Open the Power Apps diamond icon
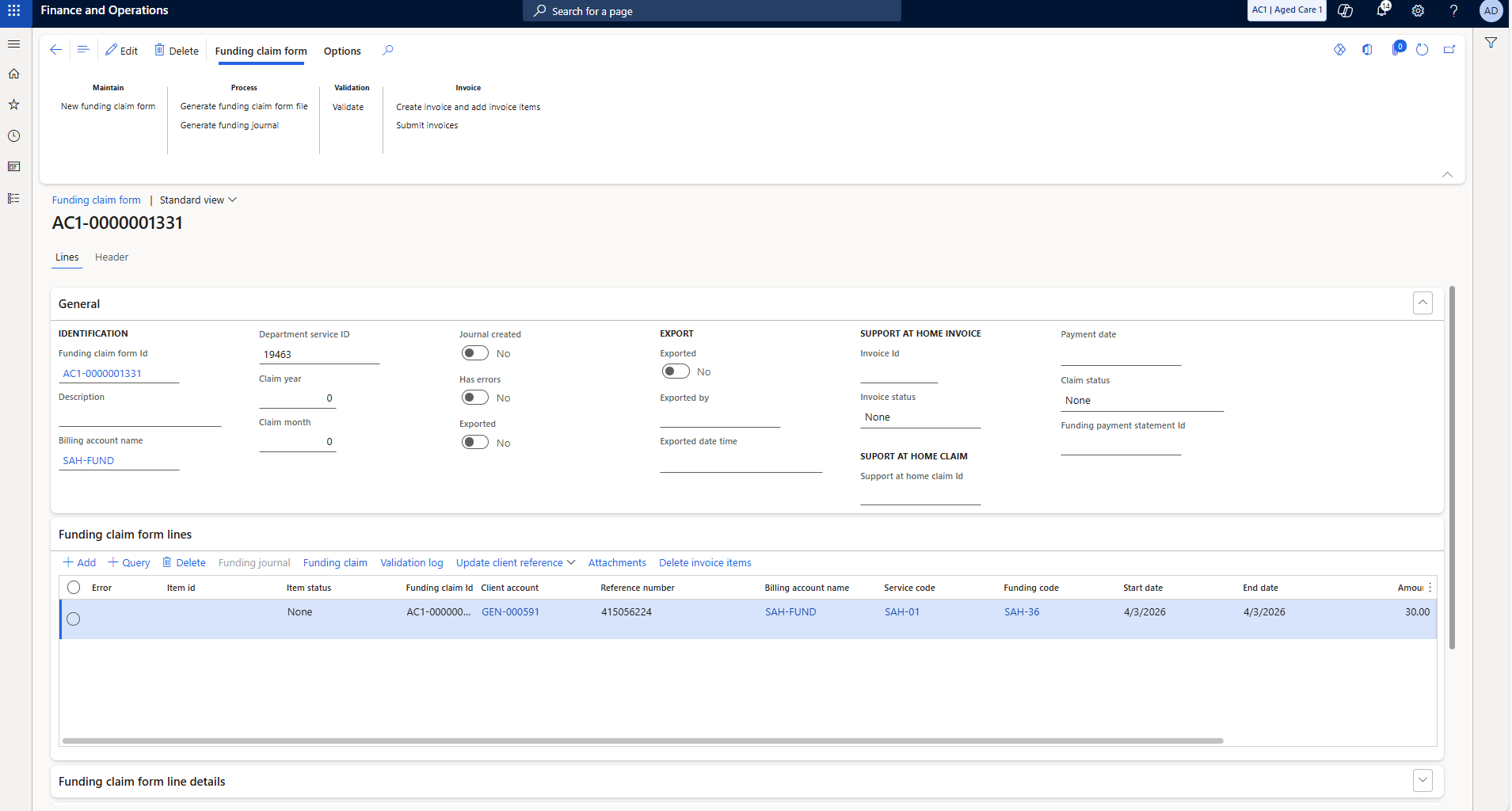Screen dimensions: 1512x811 [x=1339, y=50]
